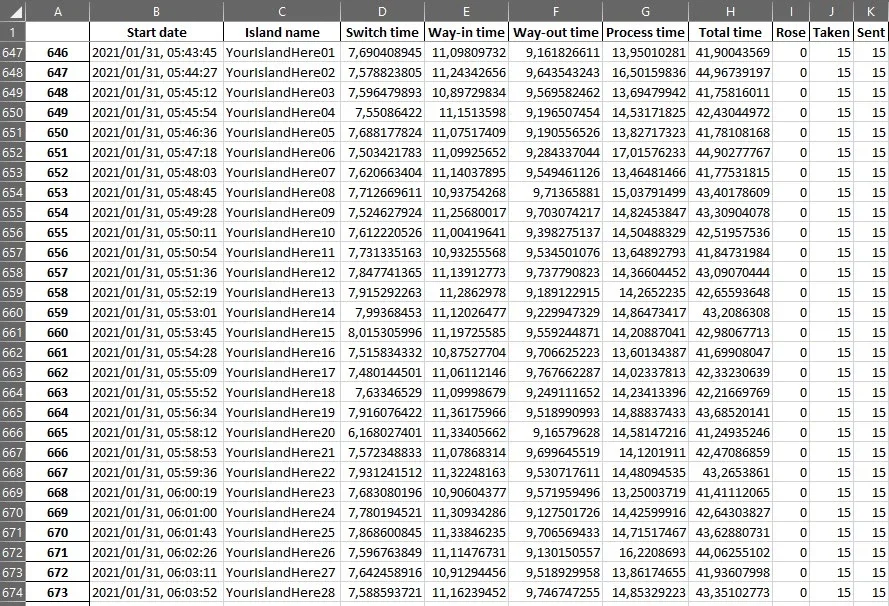Select total time 43,35102773
889x606 pixels.
click(730, 592)
